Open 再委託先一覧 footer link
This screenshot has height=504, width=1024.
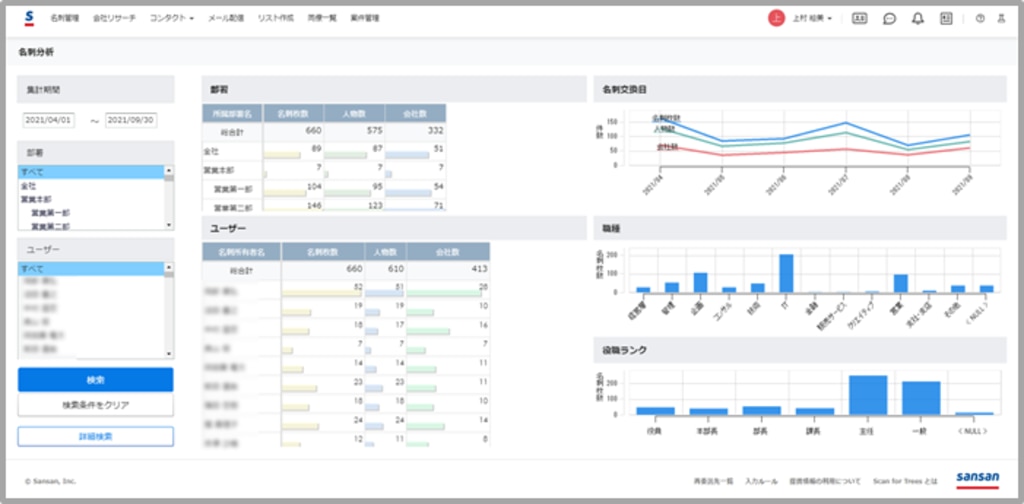click(x=712, y=481)
